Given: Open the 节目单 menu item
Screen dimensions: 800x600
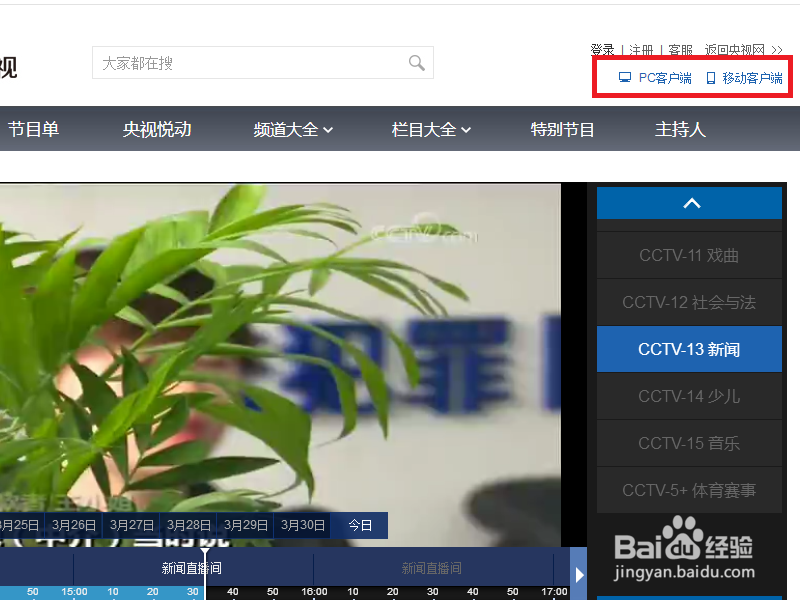Looking at the screenshot, I should 34,129.
